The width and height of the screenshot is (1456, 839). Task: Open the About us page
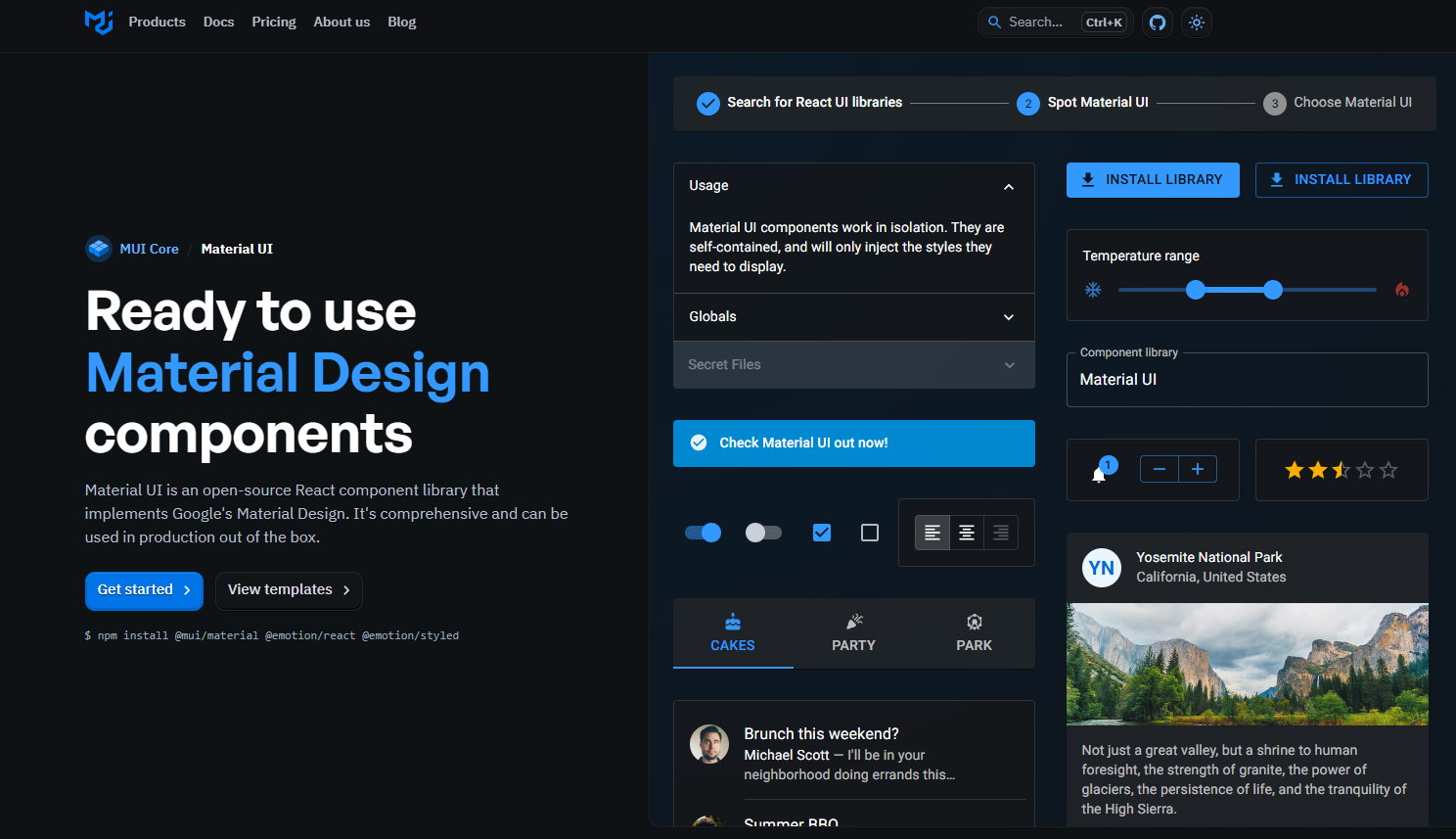[x=341, y=22]
